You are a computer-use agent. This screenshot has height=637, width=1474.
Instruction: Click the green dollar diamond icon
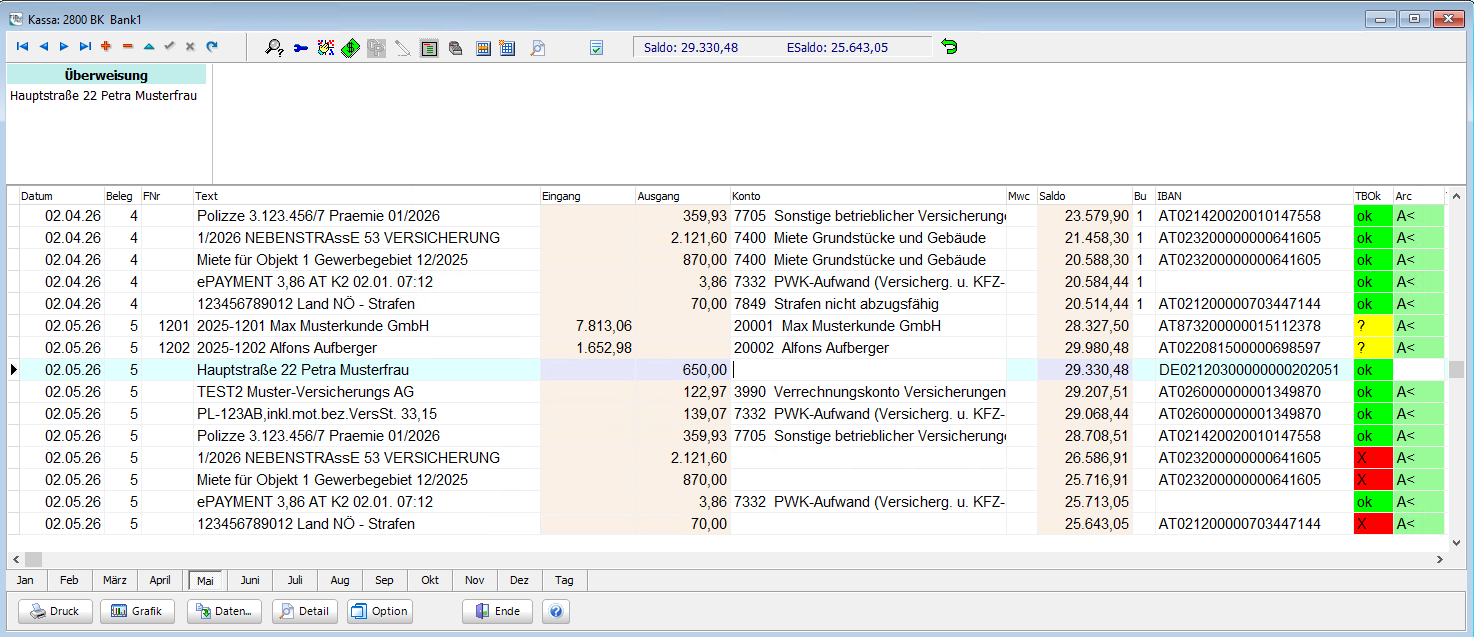click(351, 47)
